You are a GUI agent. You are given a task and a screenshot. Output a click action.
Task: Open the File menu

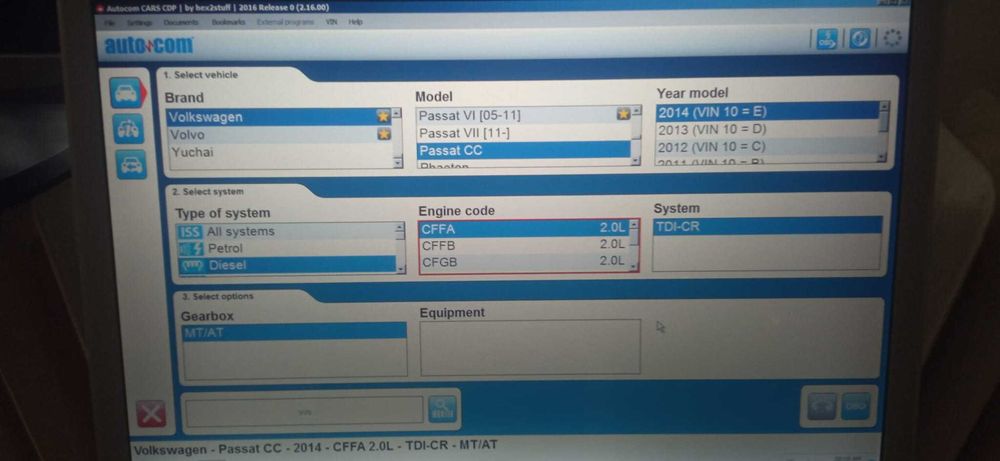(x=110, y=22)
